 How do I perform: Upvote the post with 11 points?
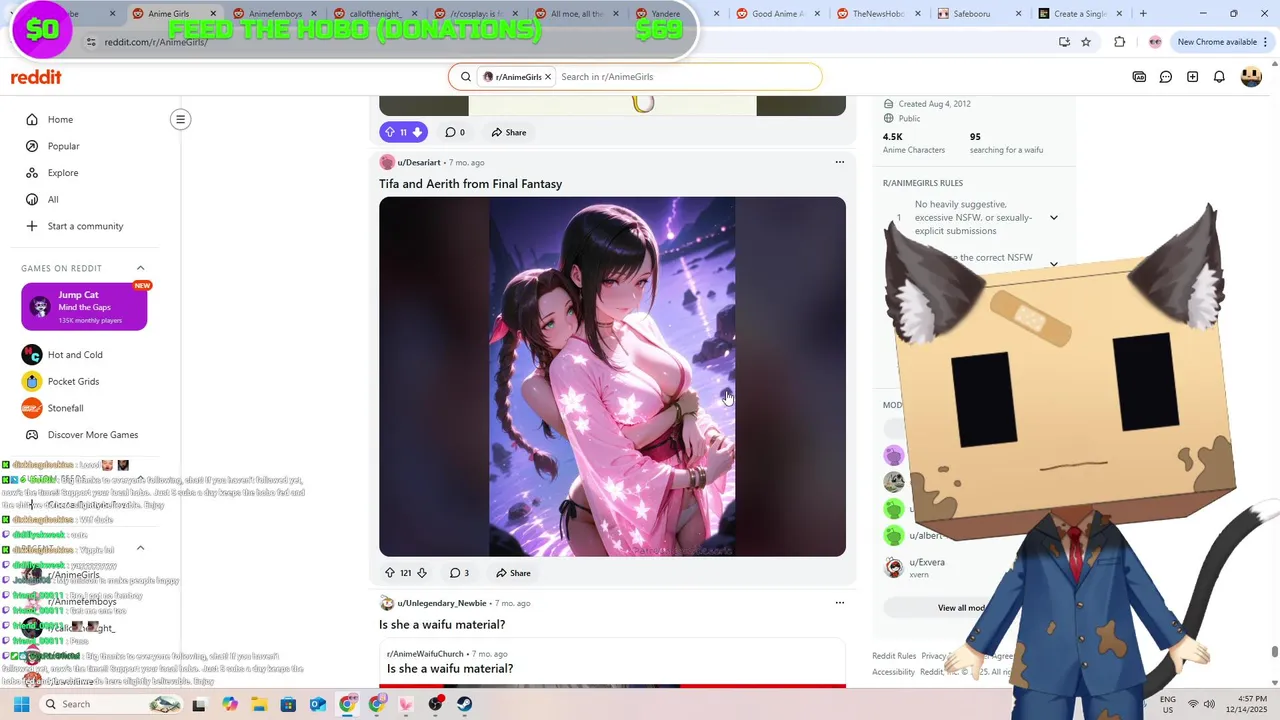pos(390,132)
